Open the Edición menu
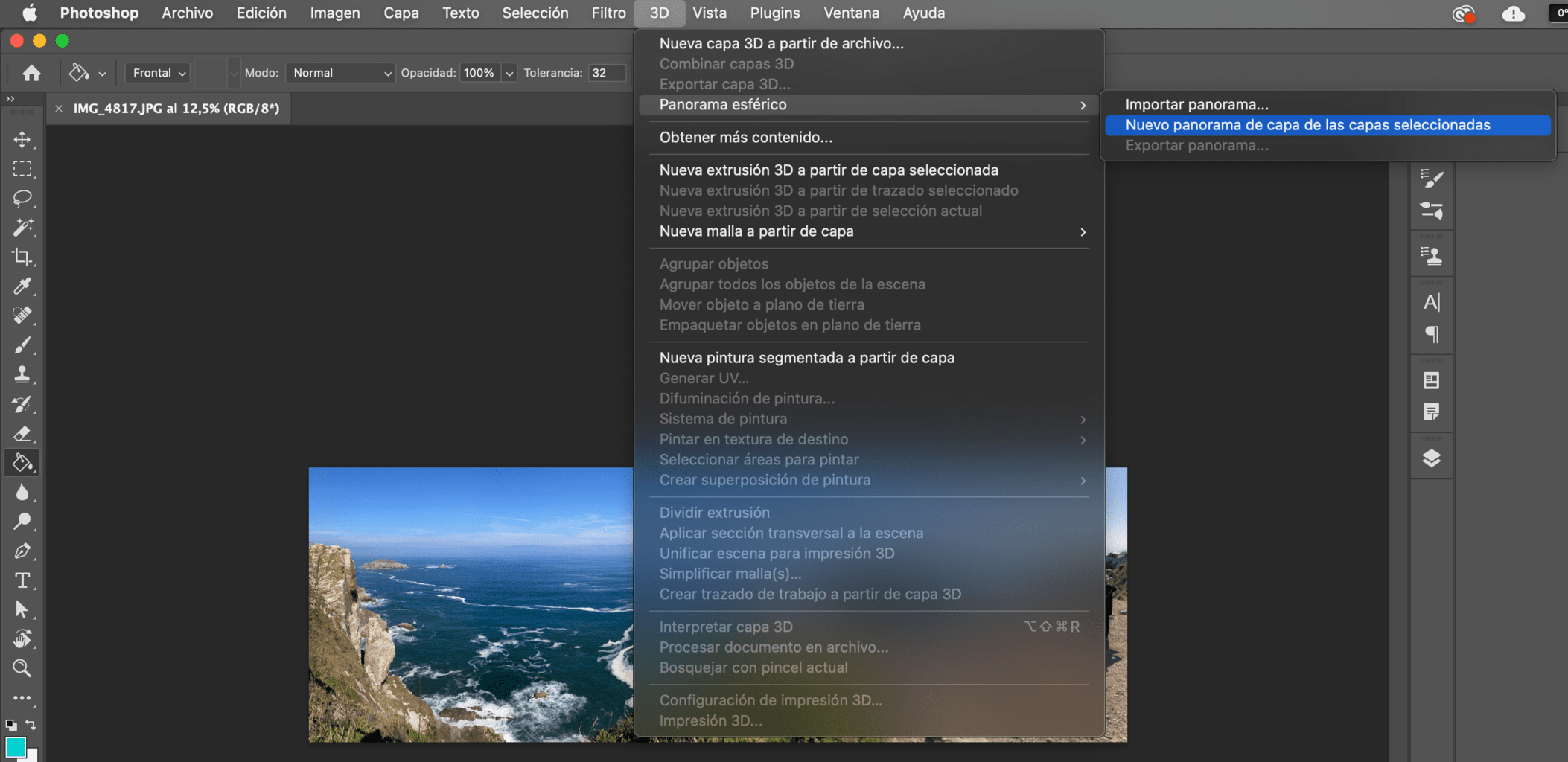This screenshot has height=762, width=1568. (261, 13)
